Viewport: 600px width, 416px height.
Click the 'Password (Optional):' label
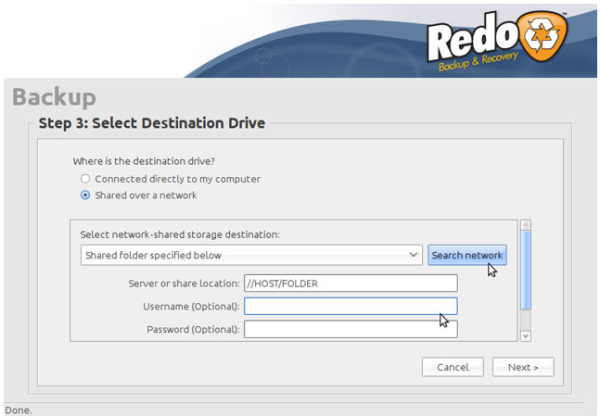(193, 330)
